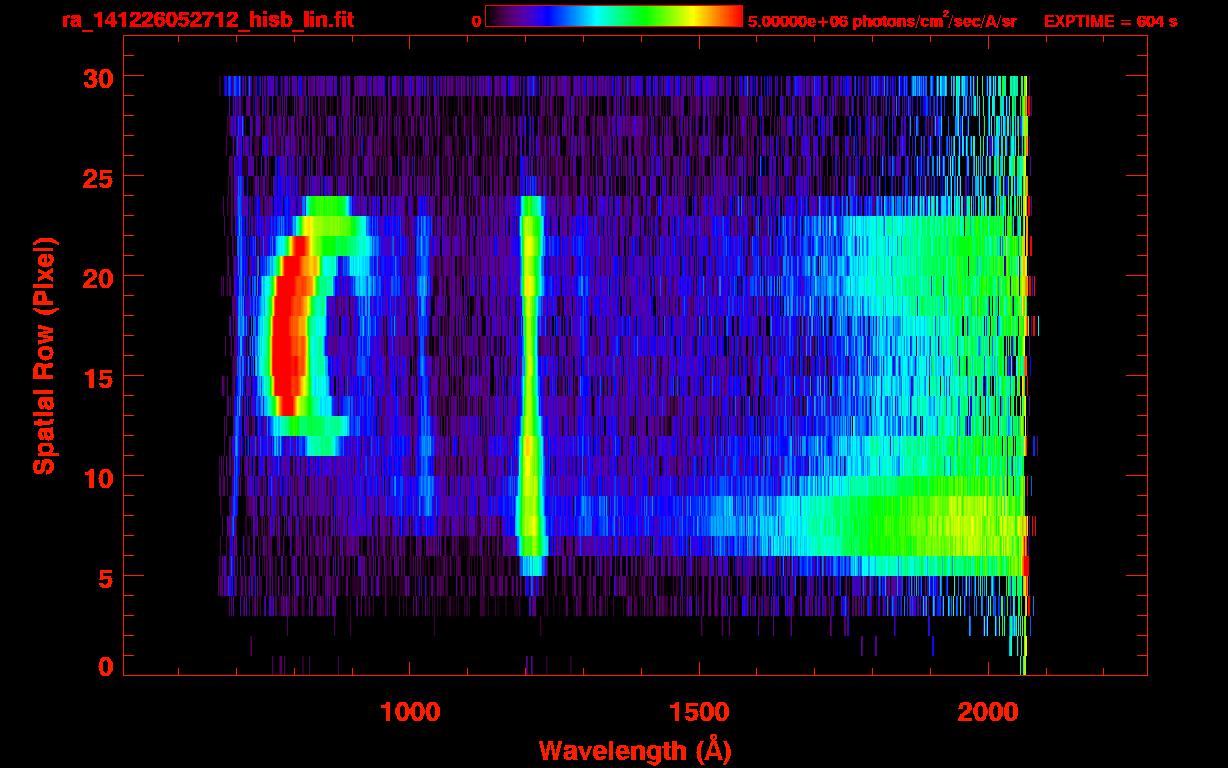Click the bright red arc emission feature
The width and height of the screenshot is (1228, 768).
pos(291,325)
